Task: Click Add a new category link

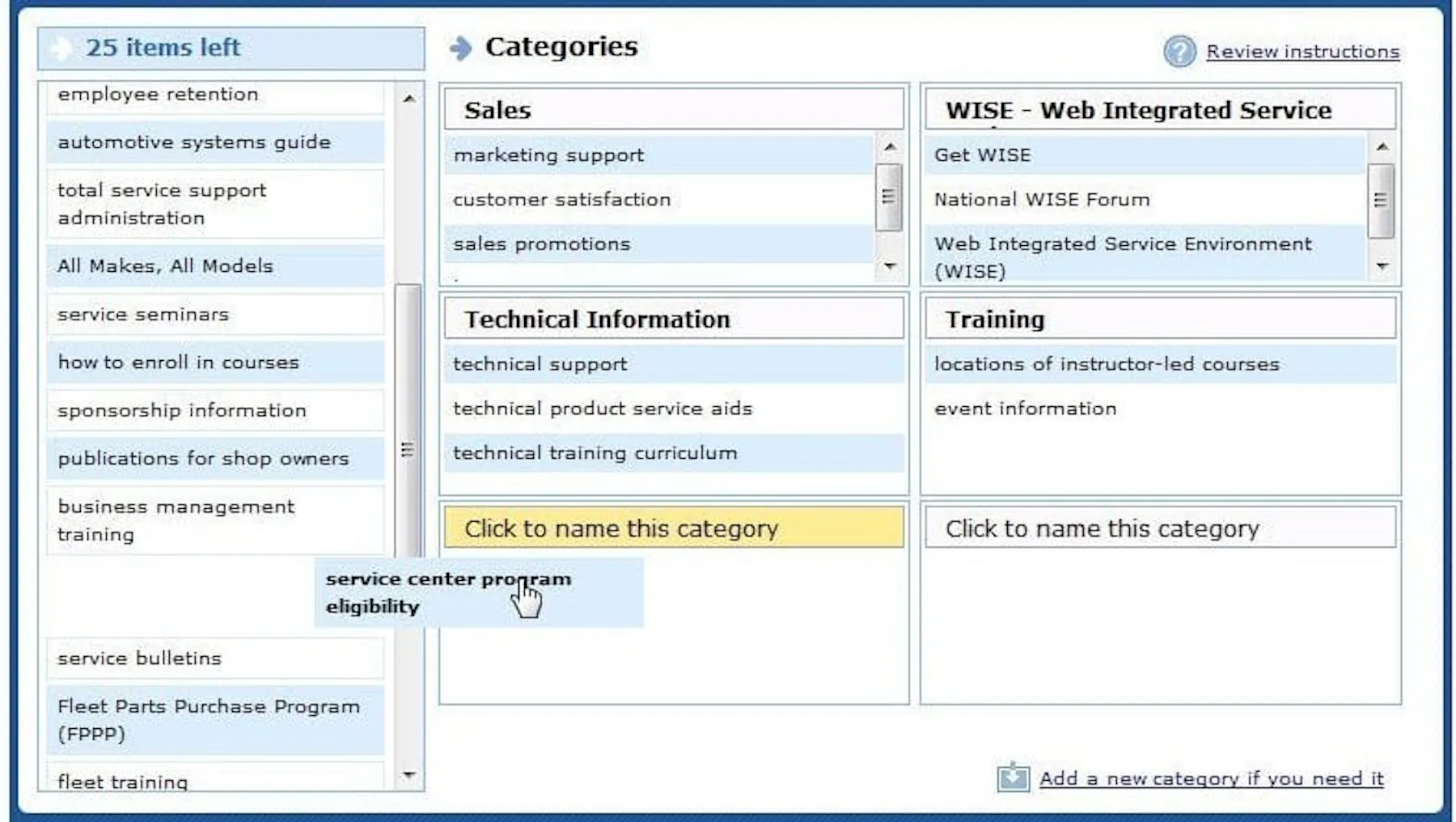Action: 1211,778
